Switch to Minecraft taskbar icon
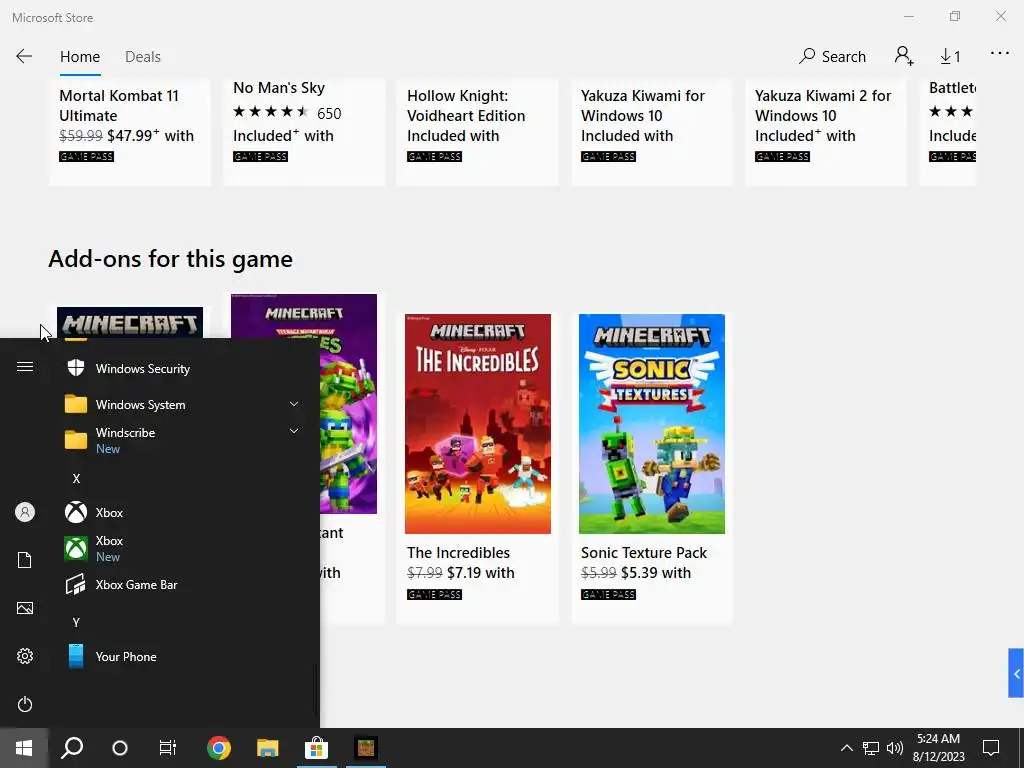This screenshot has width=1024, height=768. tap(366, 748)
